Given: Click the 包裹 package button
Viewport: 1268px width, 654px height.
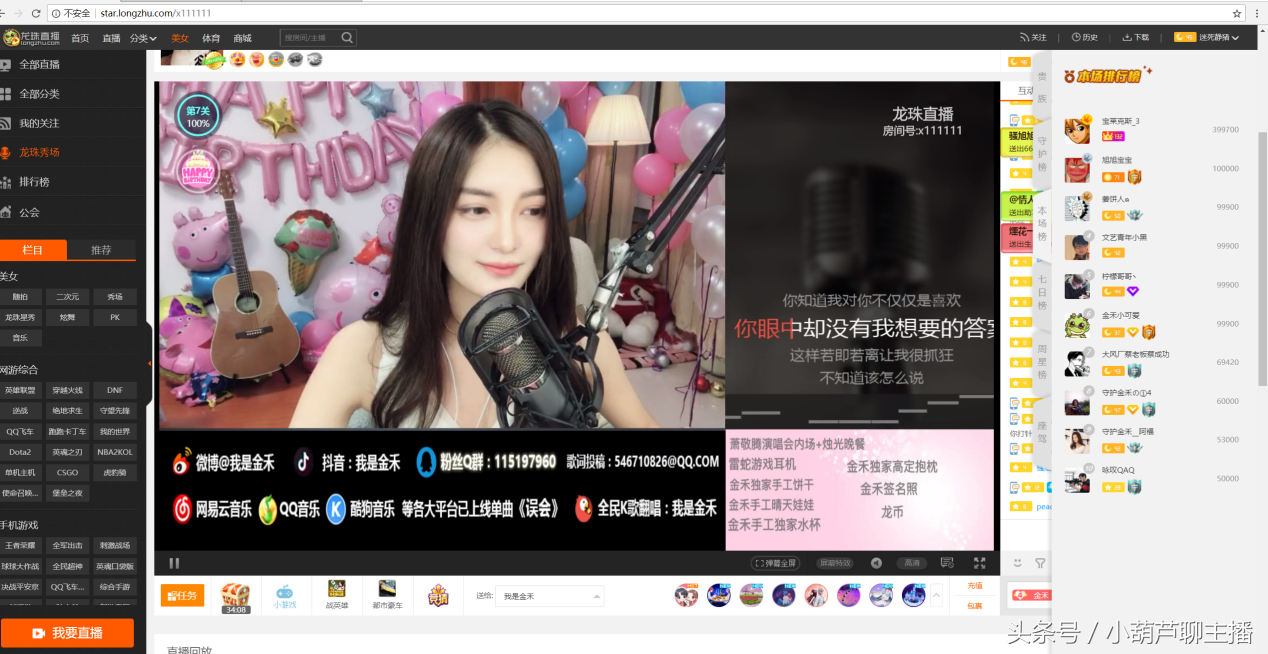Looking at the screenshot, I should [x=975, y=606].
